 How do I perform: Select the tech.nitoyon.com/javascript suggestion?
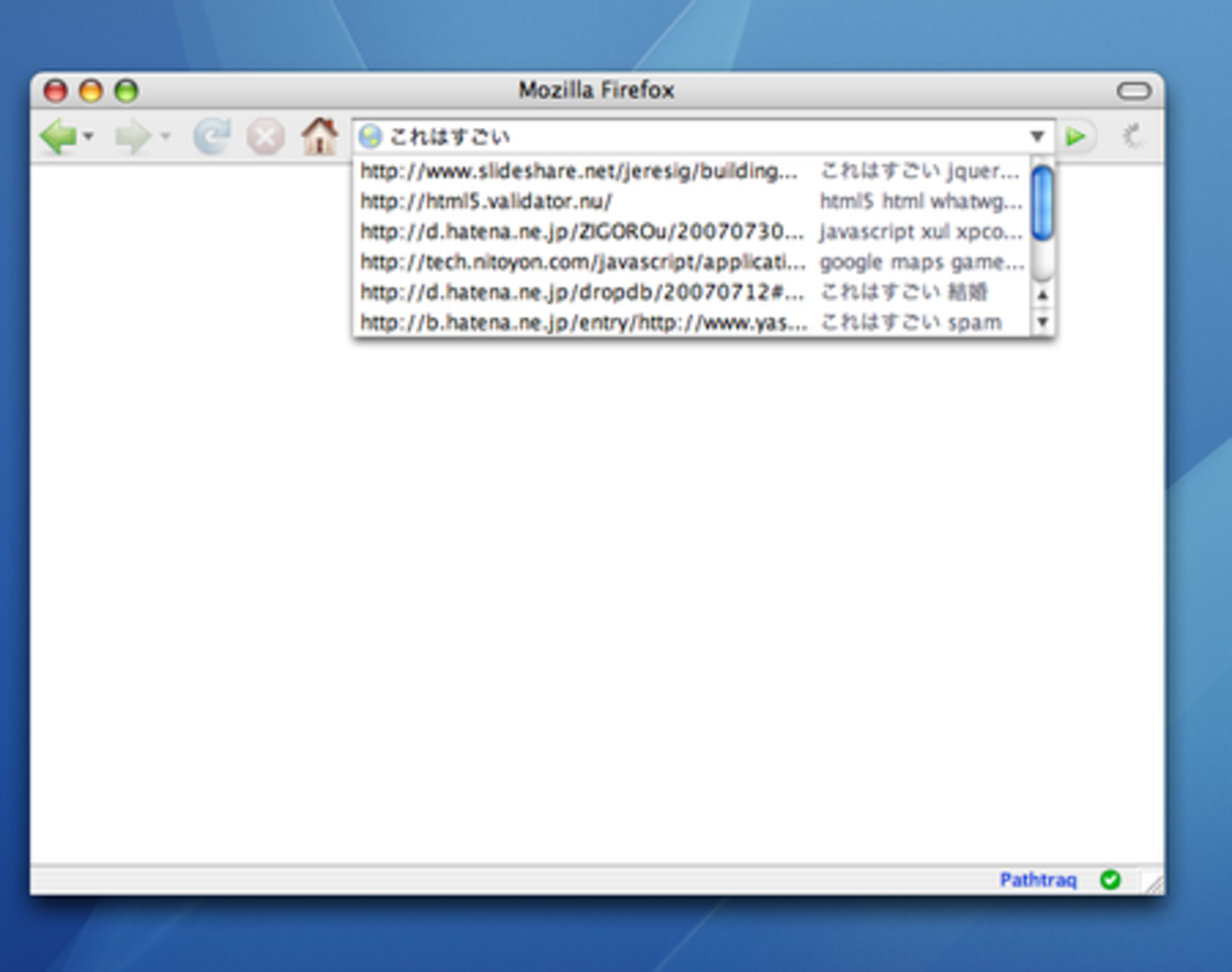click(x=692, y=261)
